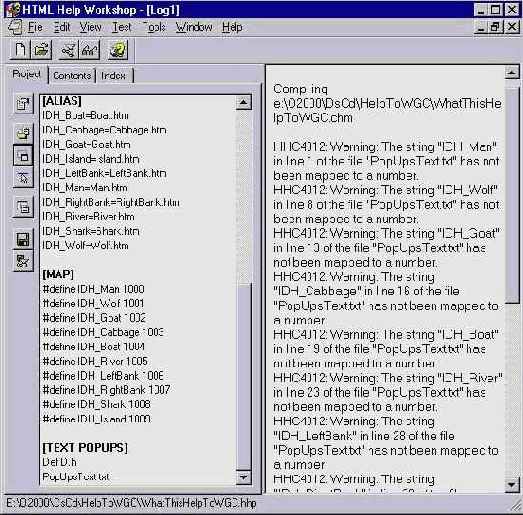
Task: Click the Add/Remove topic files sidebar icon
Action: tap(23, 134)
